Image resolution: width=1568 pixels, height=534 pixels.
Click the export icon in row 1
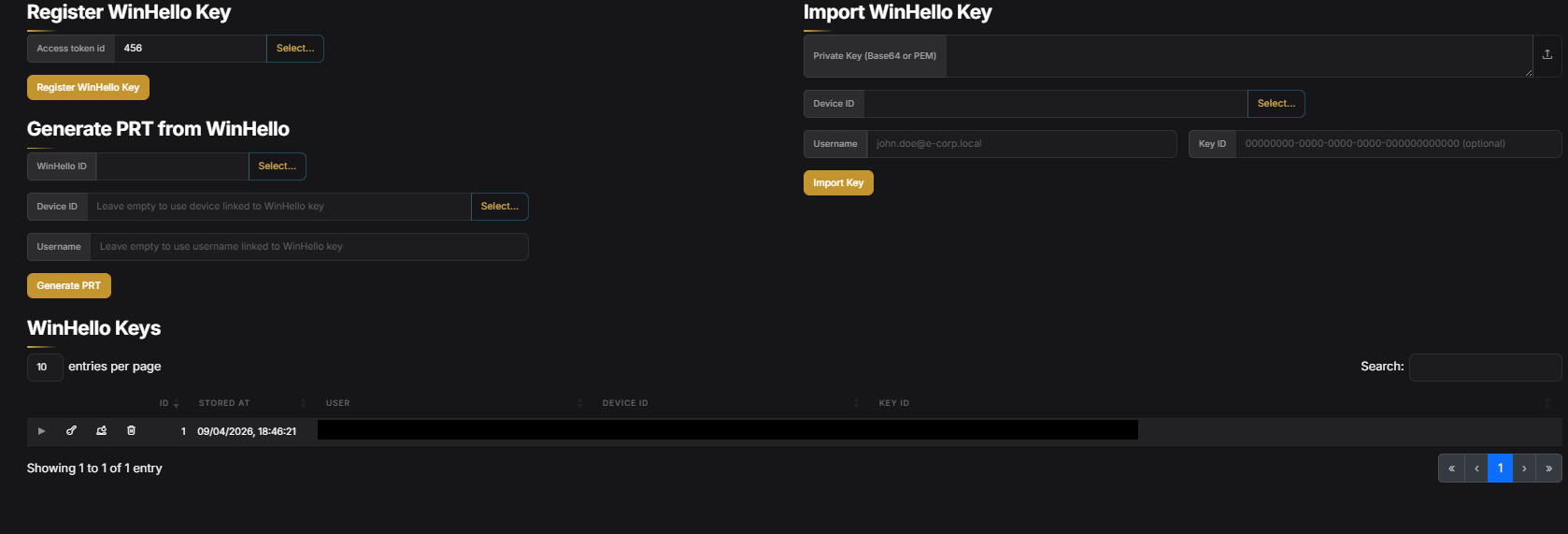click(x=102, y=431)
